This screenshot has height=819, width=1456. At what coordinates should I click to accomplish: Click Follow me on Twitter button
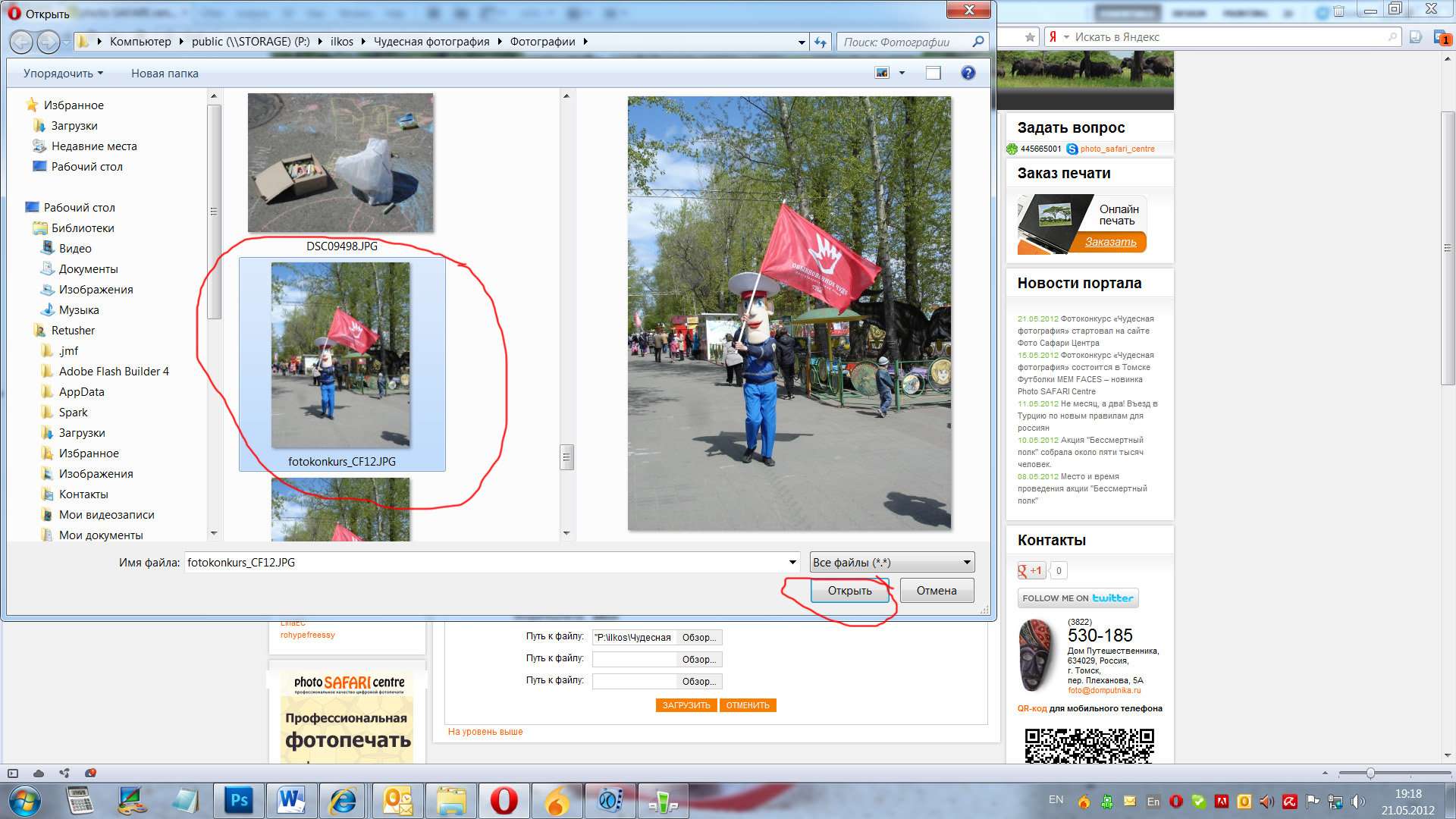1078,598
